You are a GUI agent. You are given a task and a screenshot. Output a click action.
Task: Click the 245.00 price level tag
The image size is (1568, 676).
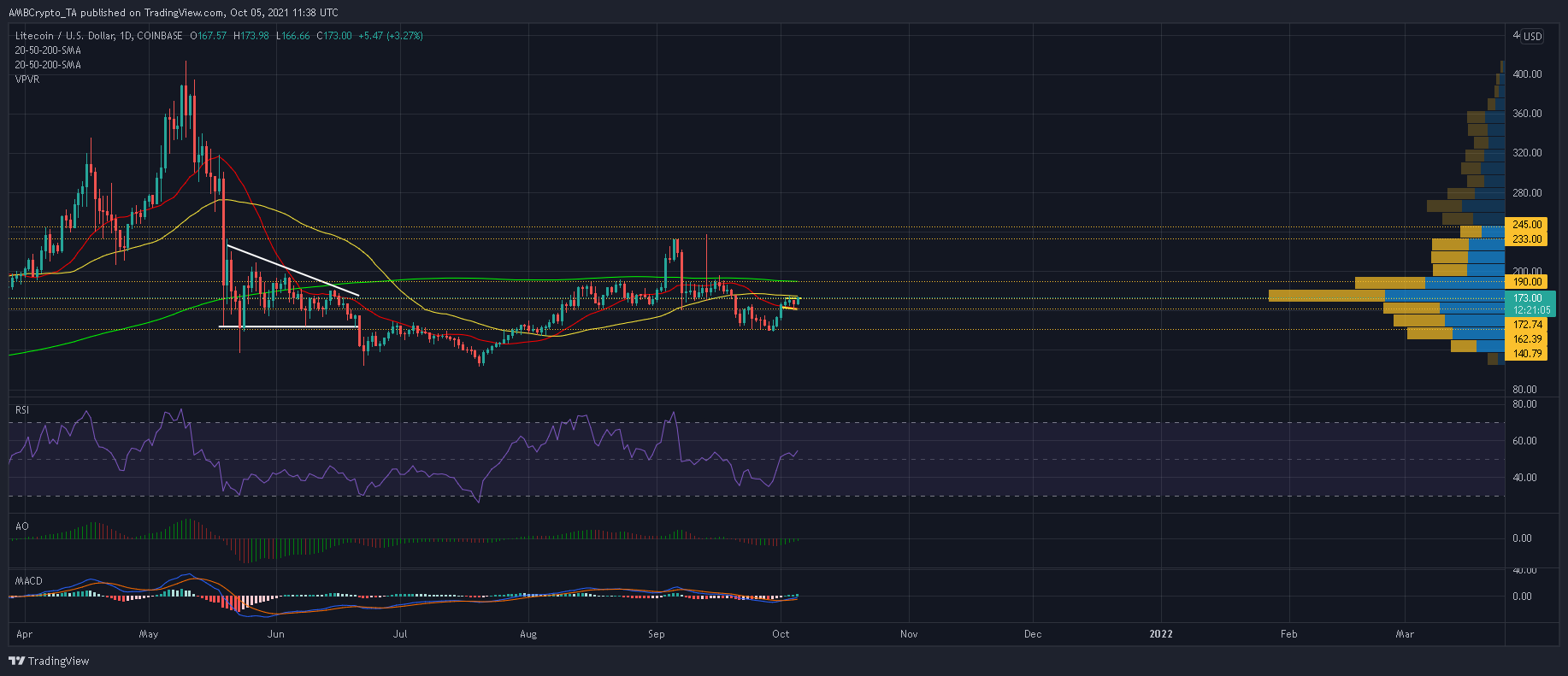point(1526,225)
